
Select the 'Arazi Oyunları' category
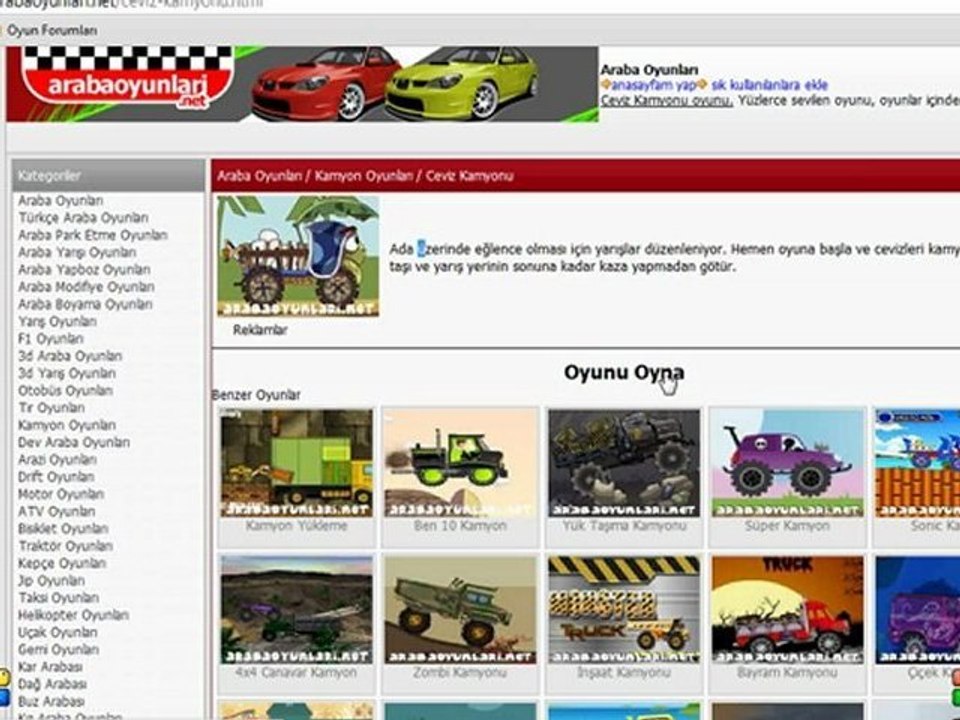pos(57,459)
